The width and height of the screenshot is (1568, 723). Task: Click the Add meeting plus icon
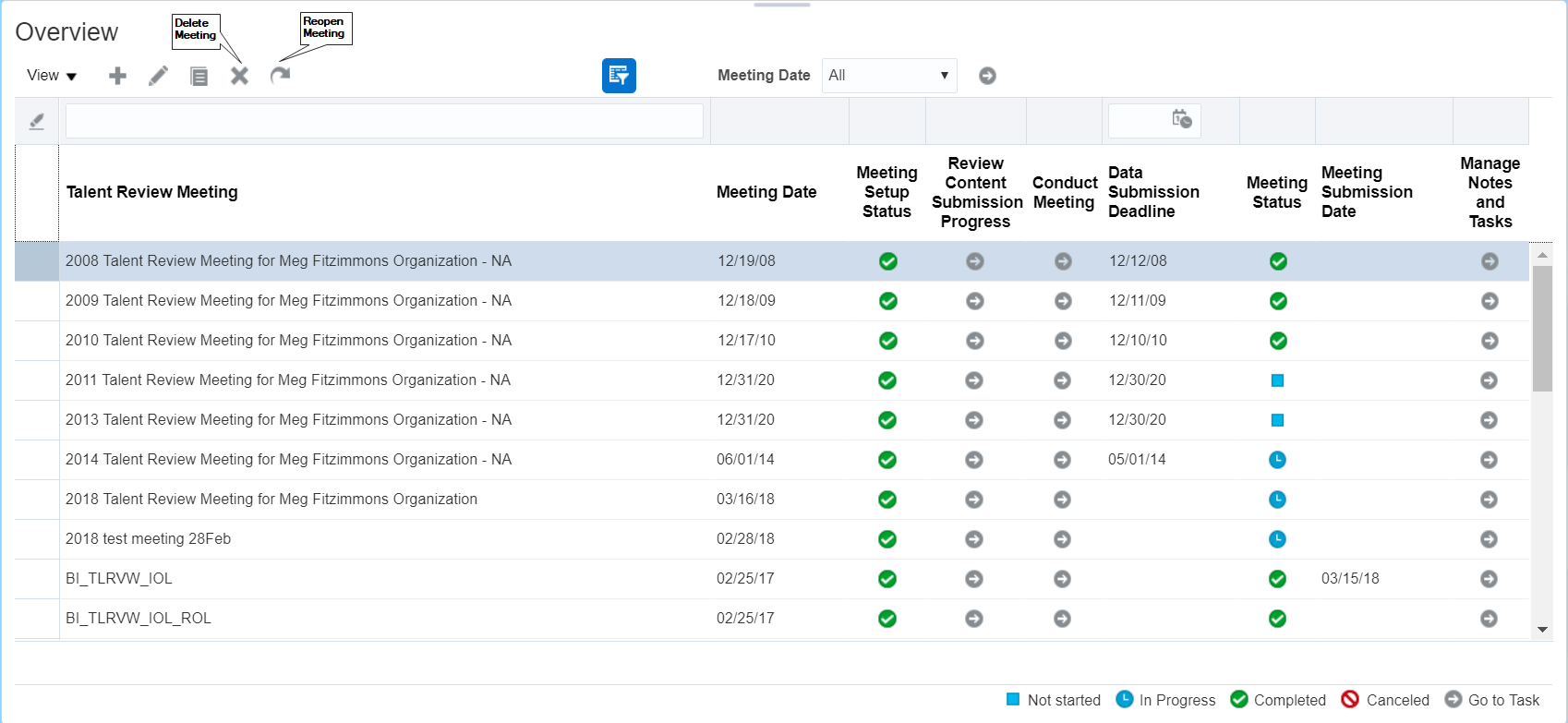click(x=117, y=76)
